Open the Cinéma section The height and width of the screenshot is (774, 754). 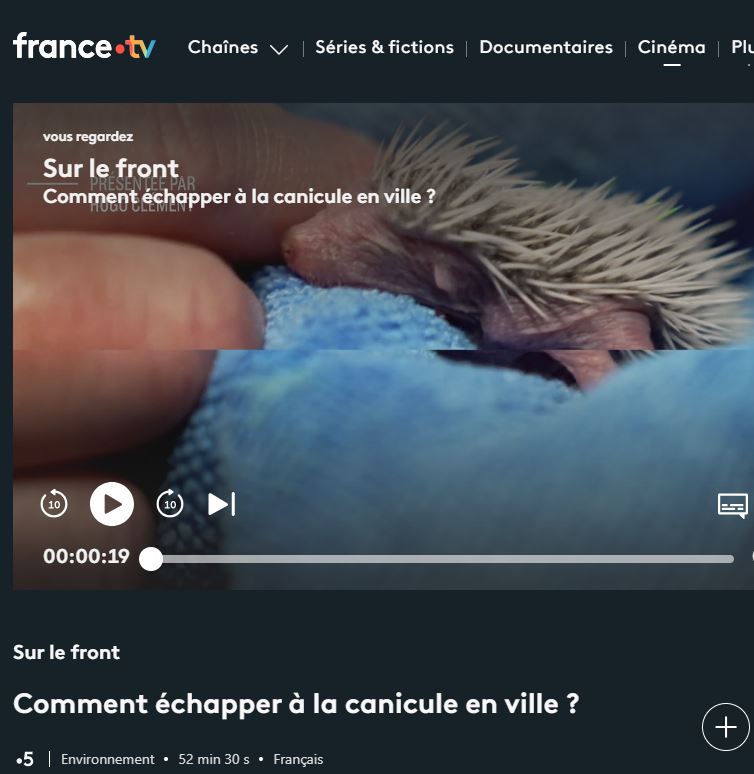click(672, 47)
